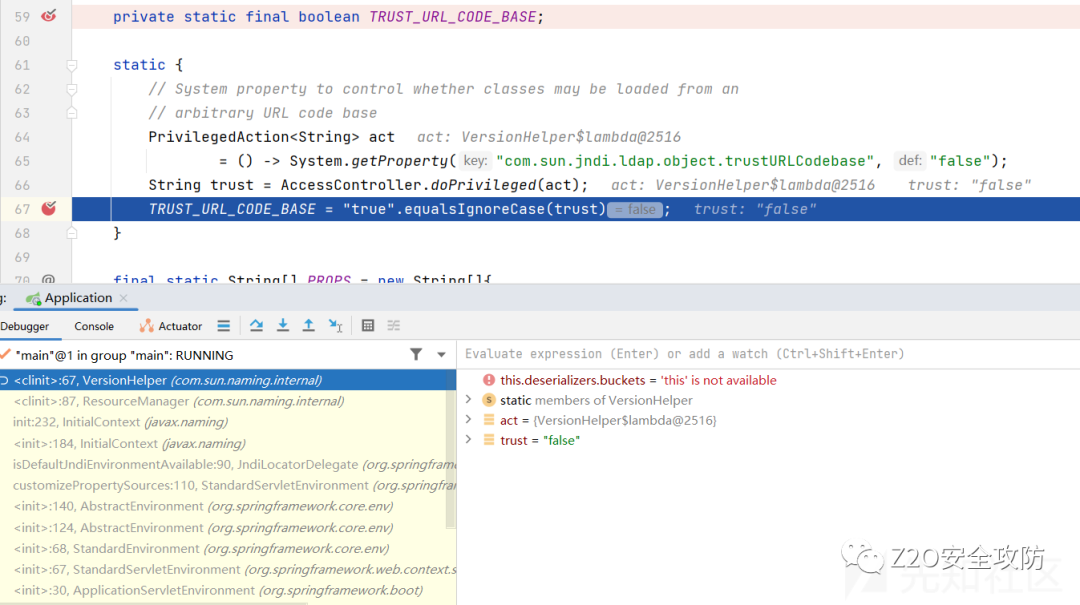This screenshot has width=1080, height=605.
Task: Click the static members S icon
Action: point(488,400)
